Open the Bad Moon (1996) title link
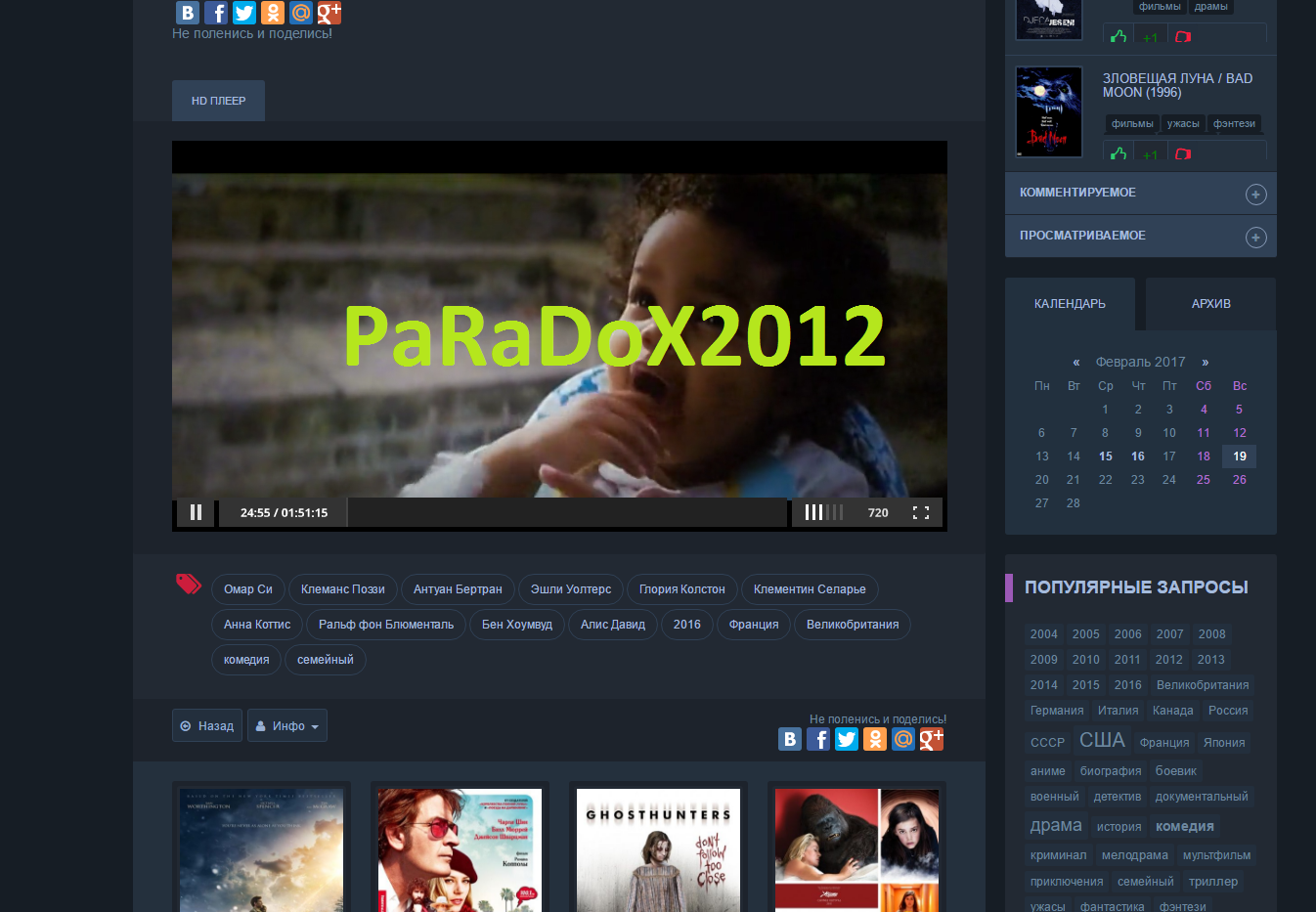 click(1177, 85)
